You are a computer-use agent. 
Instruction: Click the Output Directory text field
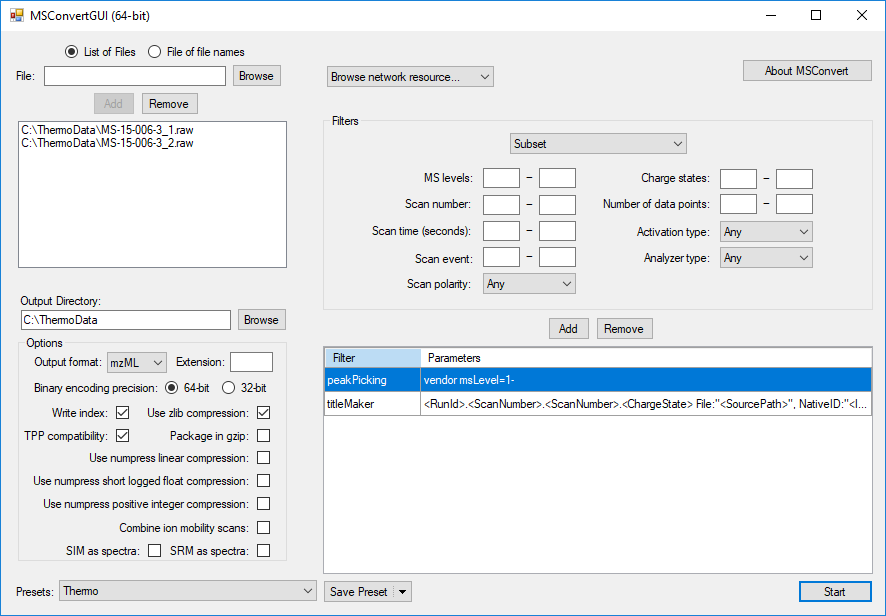(126, 320)
